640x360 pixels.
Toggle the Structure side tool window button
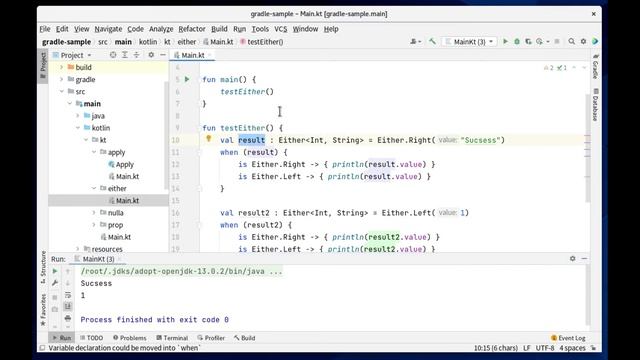[43, 267]
